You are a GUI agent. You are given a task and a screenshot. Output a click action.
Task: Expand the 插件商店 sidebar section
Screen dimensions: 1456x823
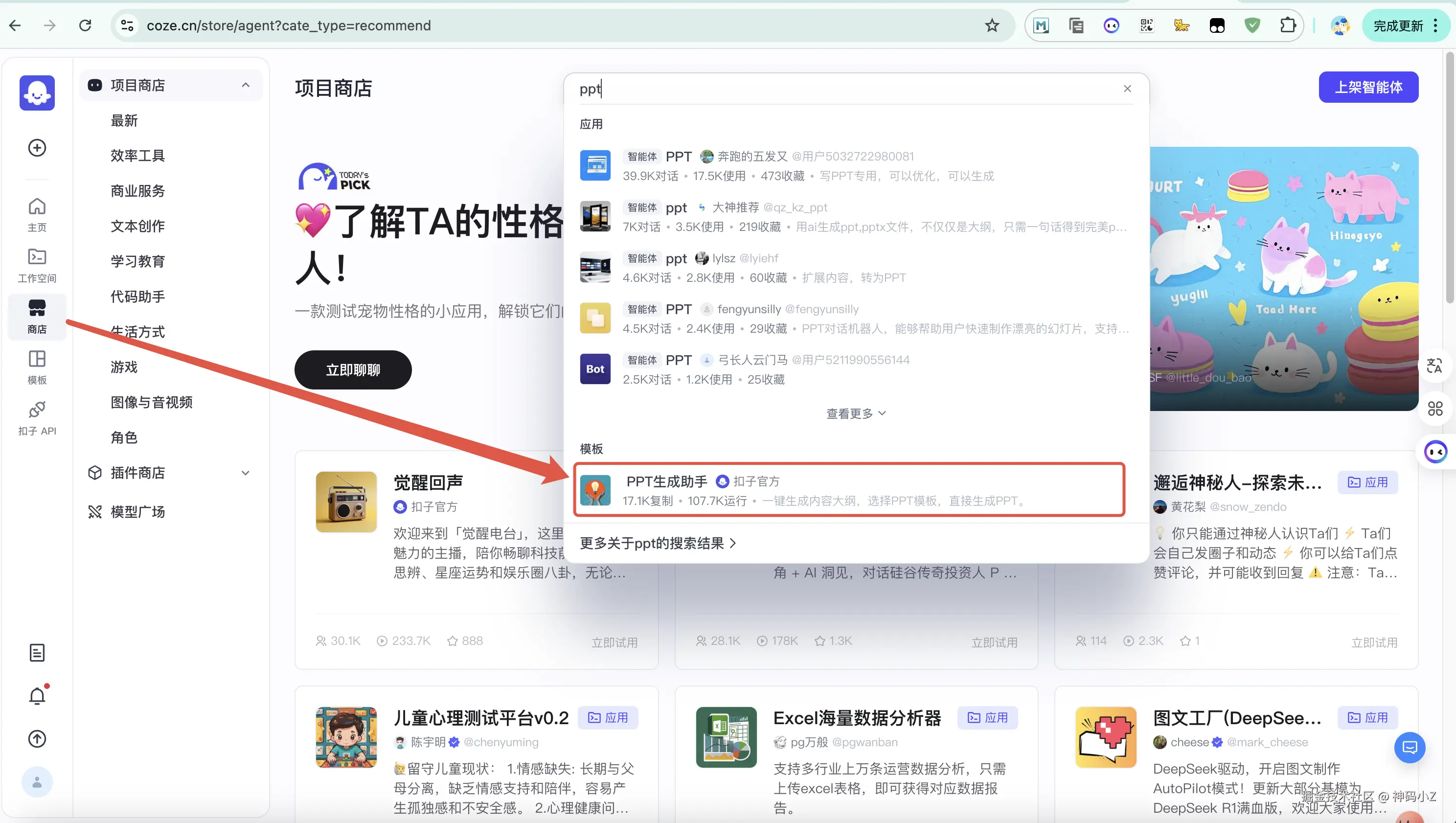point(245,473)
